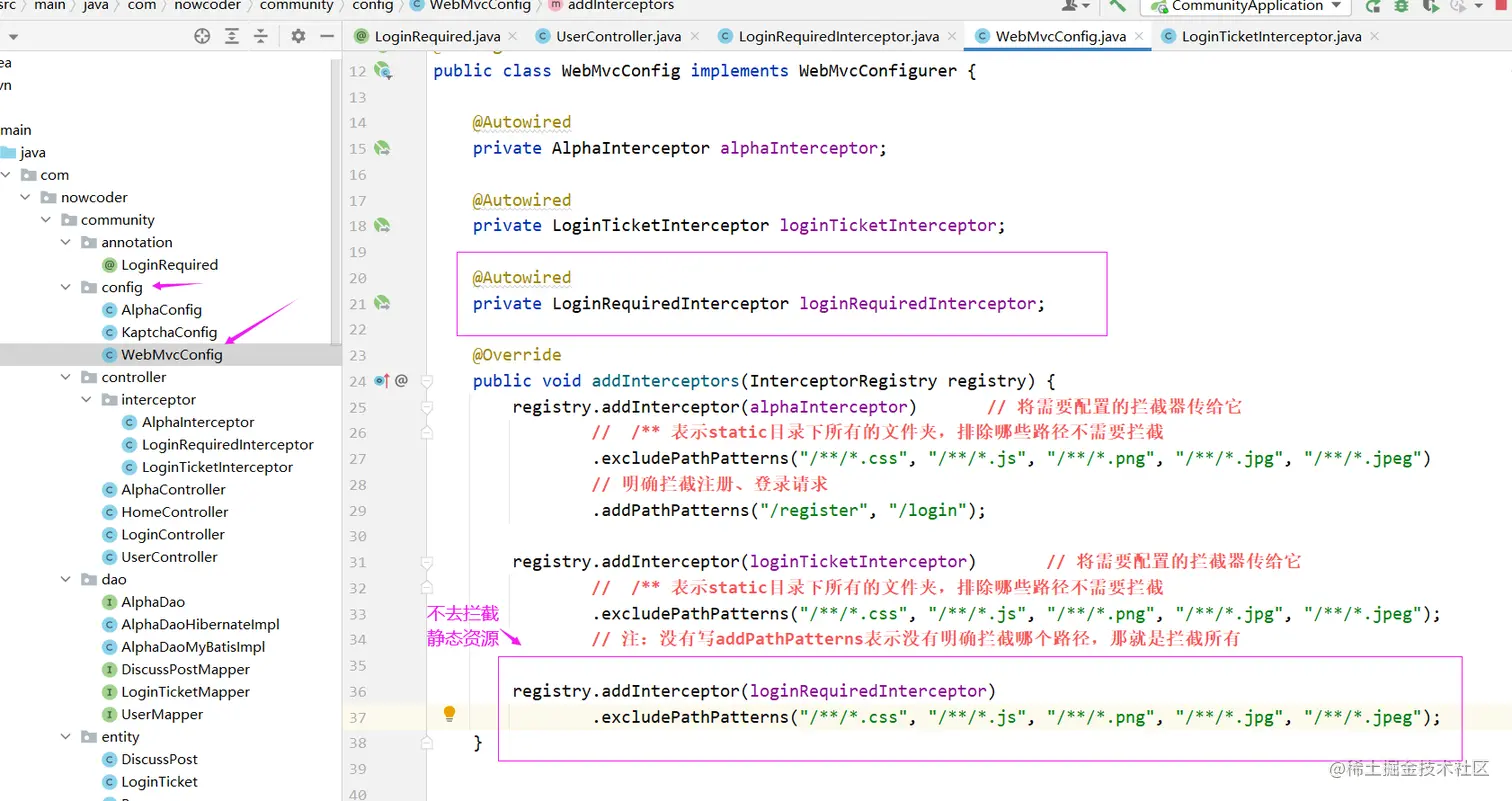Click Run with Coverage icon
1512x801 pixels.
pyautogui.click(x=1431, y=5)
